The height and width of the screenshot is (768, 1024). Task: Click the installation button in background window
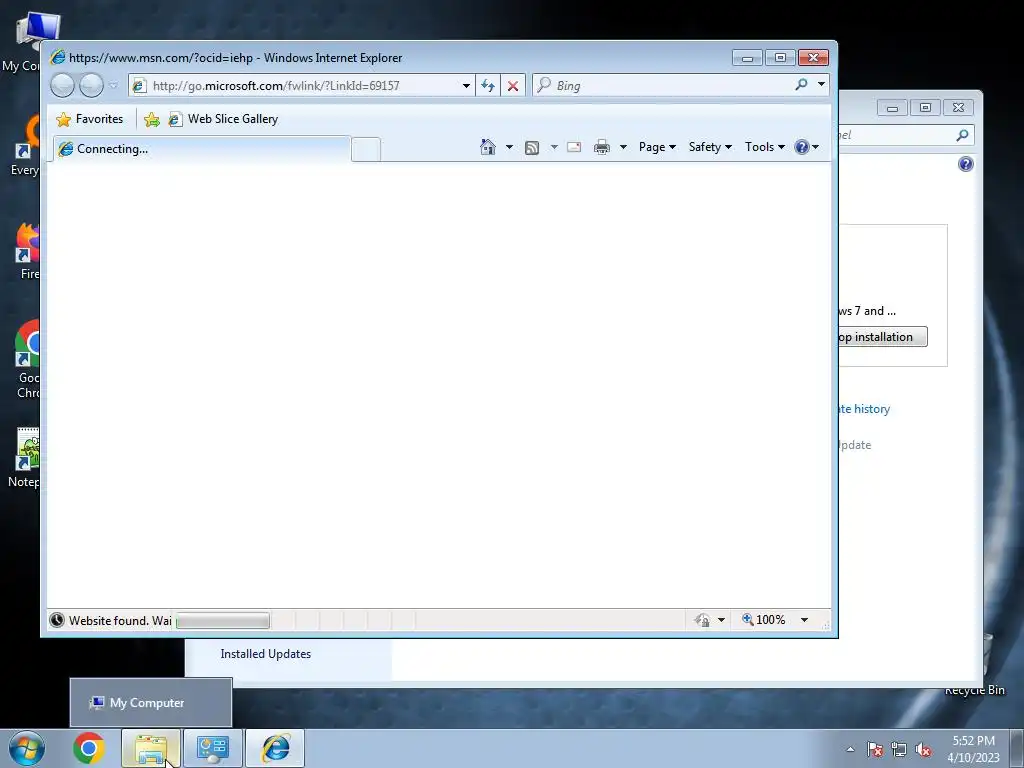pos(882,337)
